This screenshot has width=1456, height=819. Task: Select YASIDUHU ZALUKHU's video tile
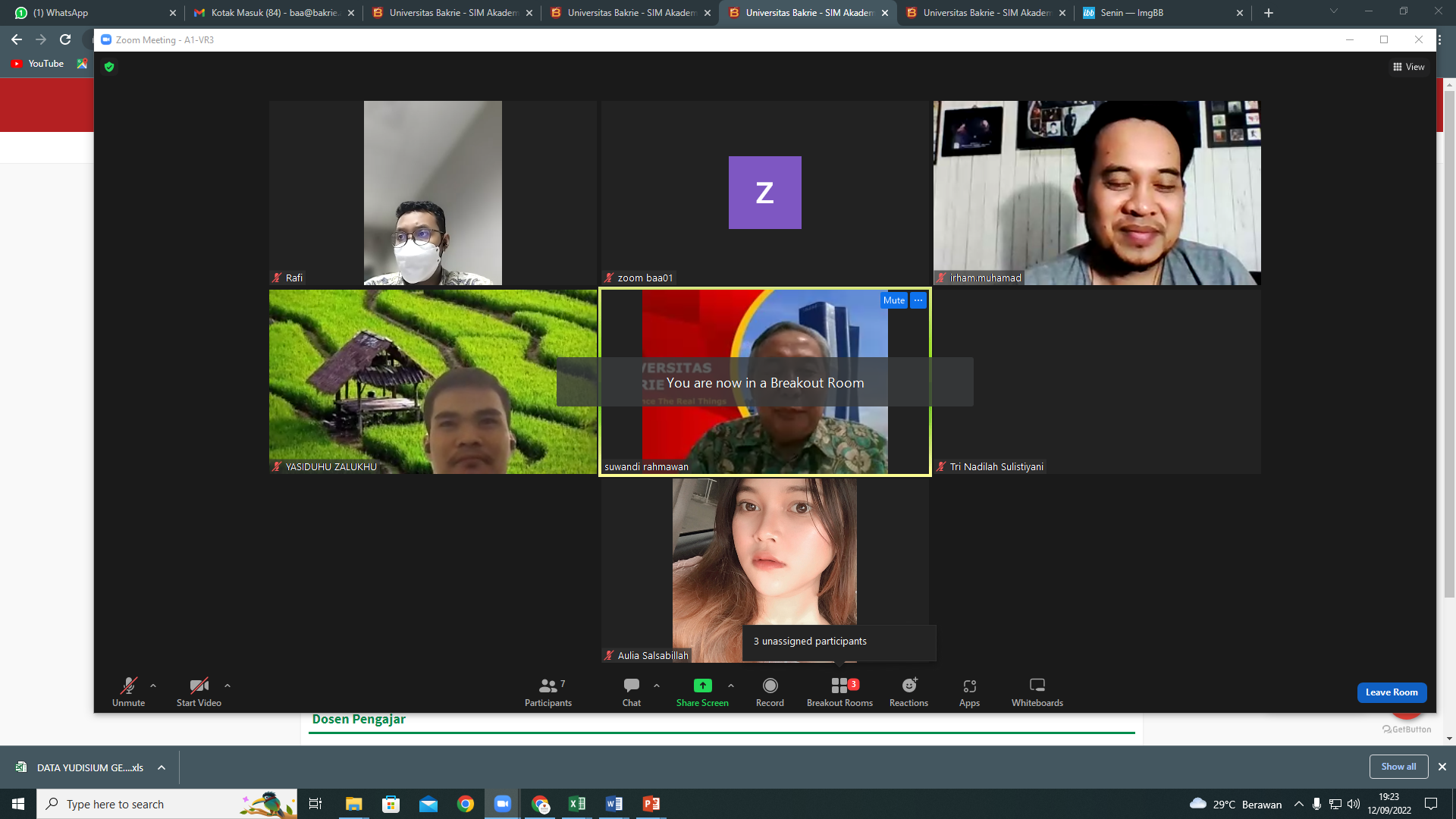point(433,381)
